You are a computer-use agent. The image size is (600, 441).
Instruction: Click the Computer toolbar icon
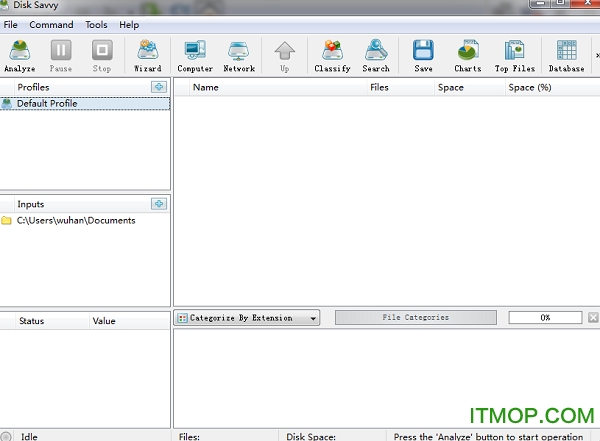click(195, 54)
